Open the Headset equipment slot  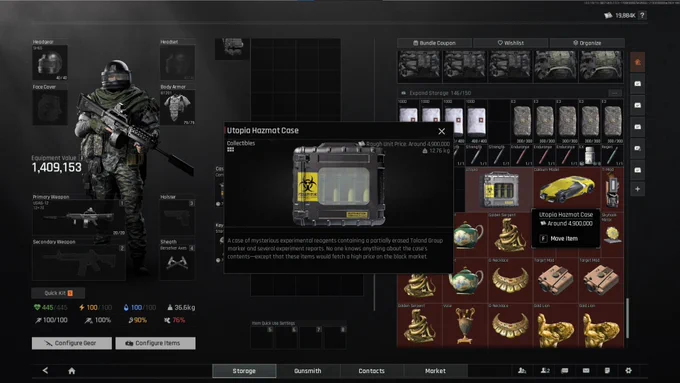click(x=177, y=62)
